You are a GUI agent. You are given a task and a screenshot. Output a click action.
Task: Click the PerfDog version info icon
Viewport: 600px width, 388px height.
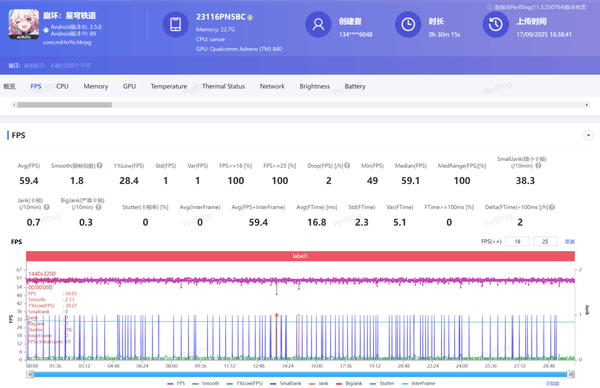(x=489, y=7)
